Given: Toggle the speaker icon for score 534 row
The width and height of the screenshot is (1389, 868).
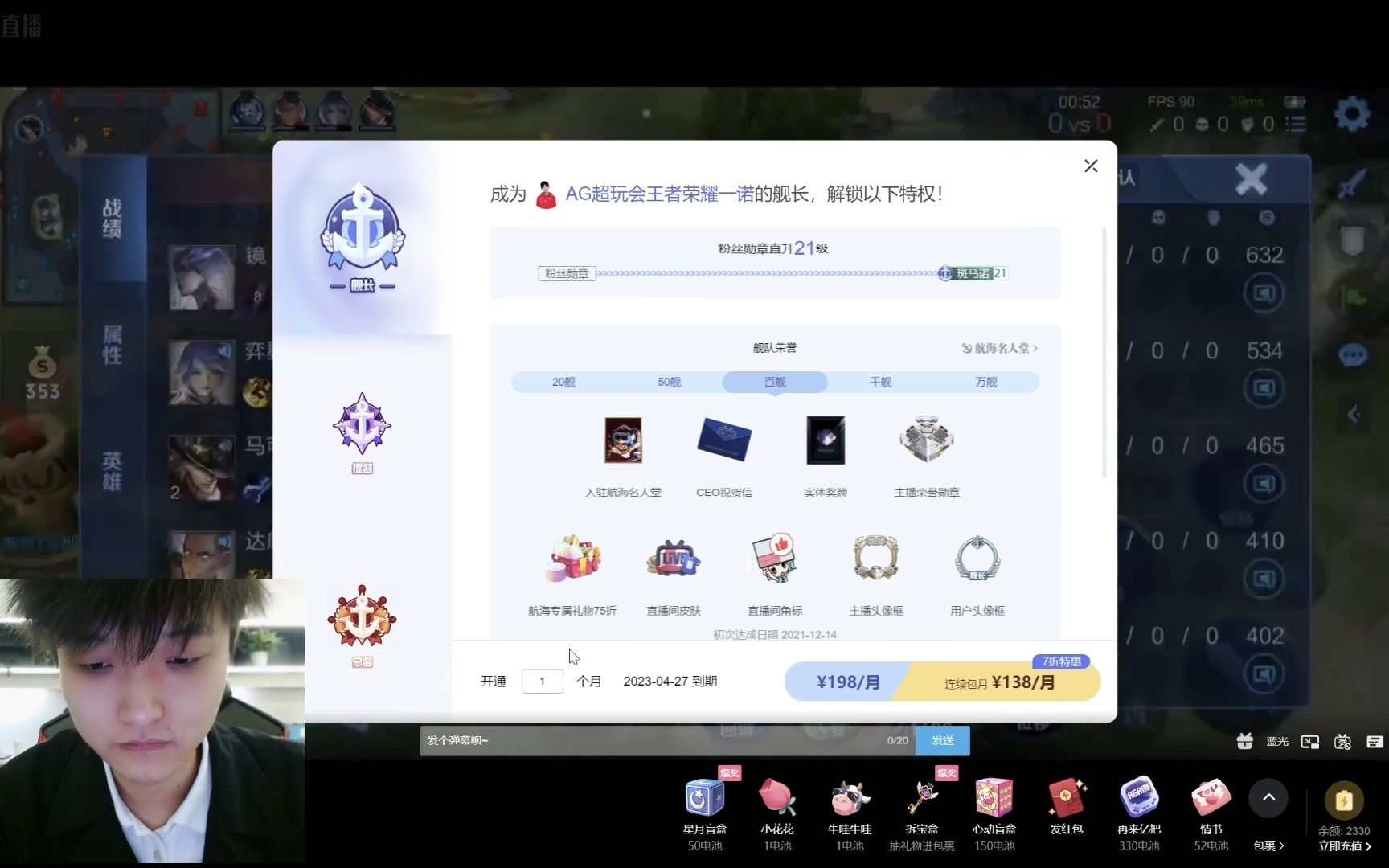Looking at the screenshot, I should 1264,388.
